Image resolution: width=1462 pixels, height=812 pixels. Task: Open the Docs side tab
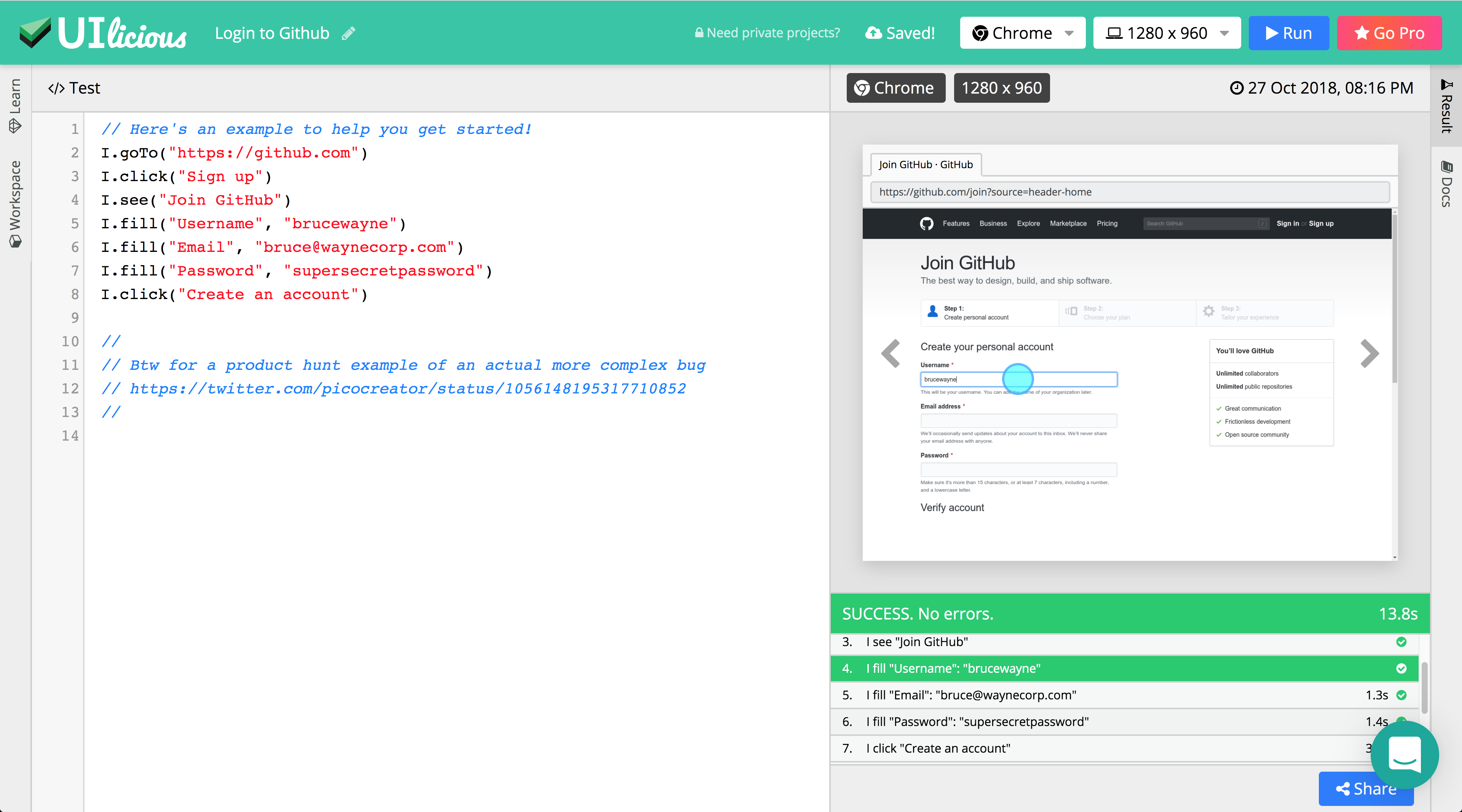click(x=1446, y=184)
